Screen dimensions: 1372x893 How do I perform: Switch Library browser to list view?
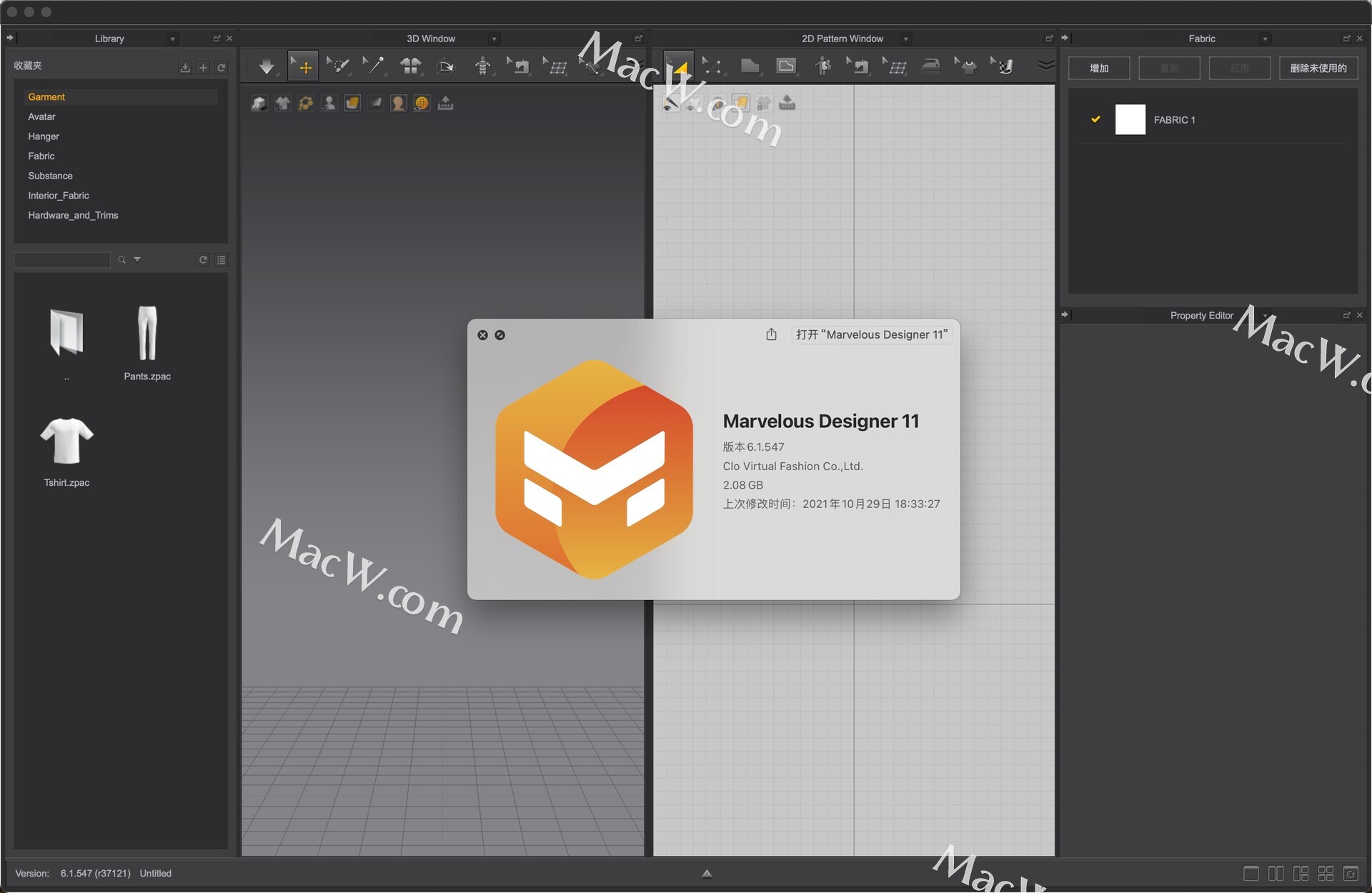coord(222,260)
